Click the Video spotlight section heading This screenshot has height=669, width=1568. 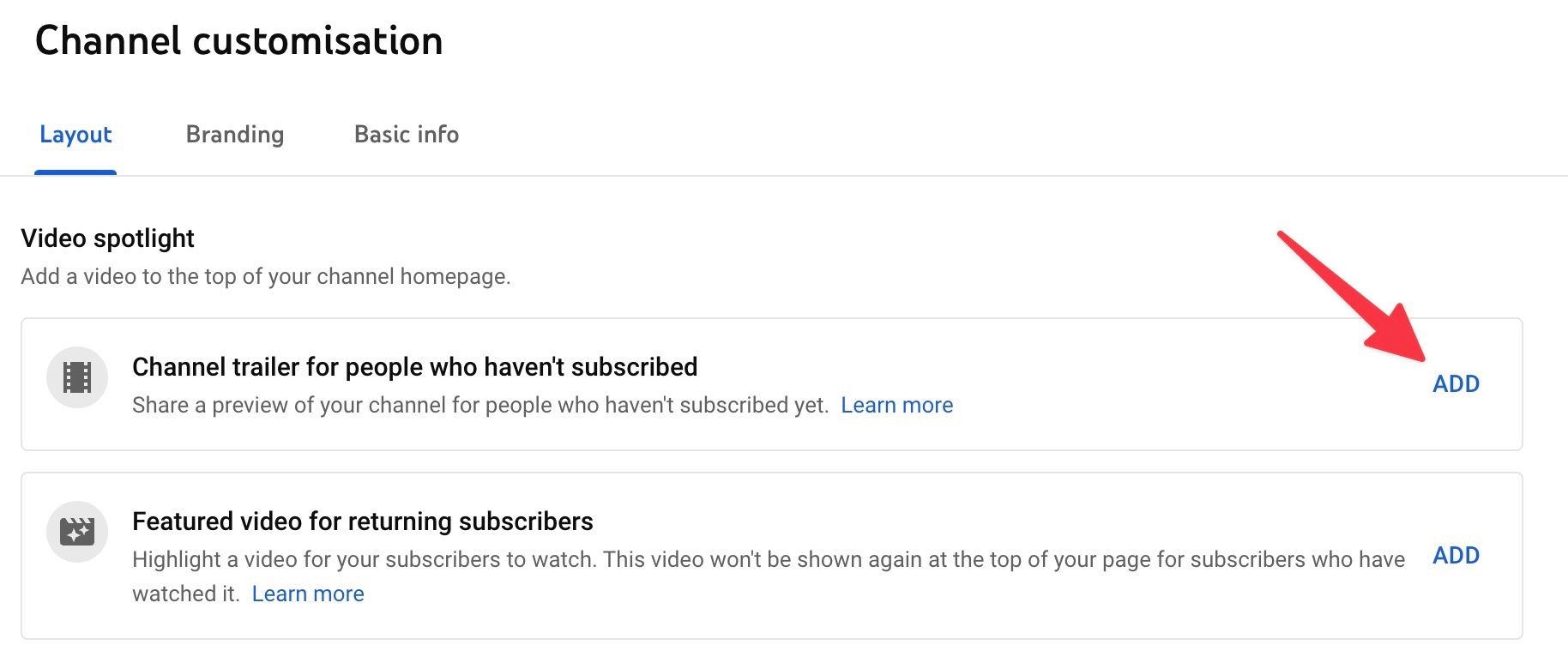107,238
